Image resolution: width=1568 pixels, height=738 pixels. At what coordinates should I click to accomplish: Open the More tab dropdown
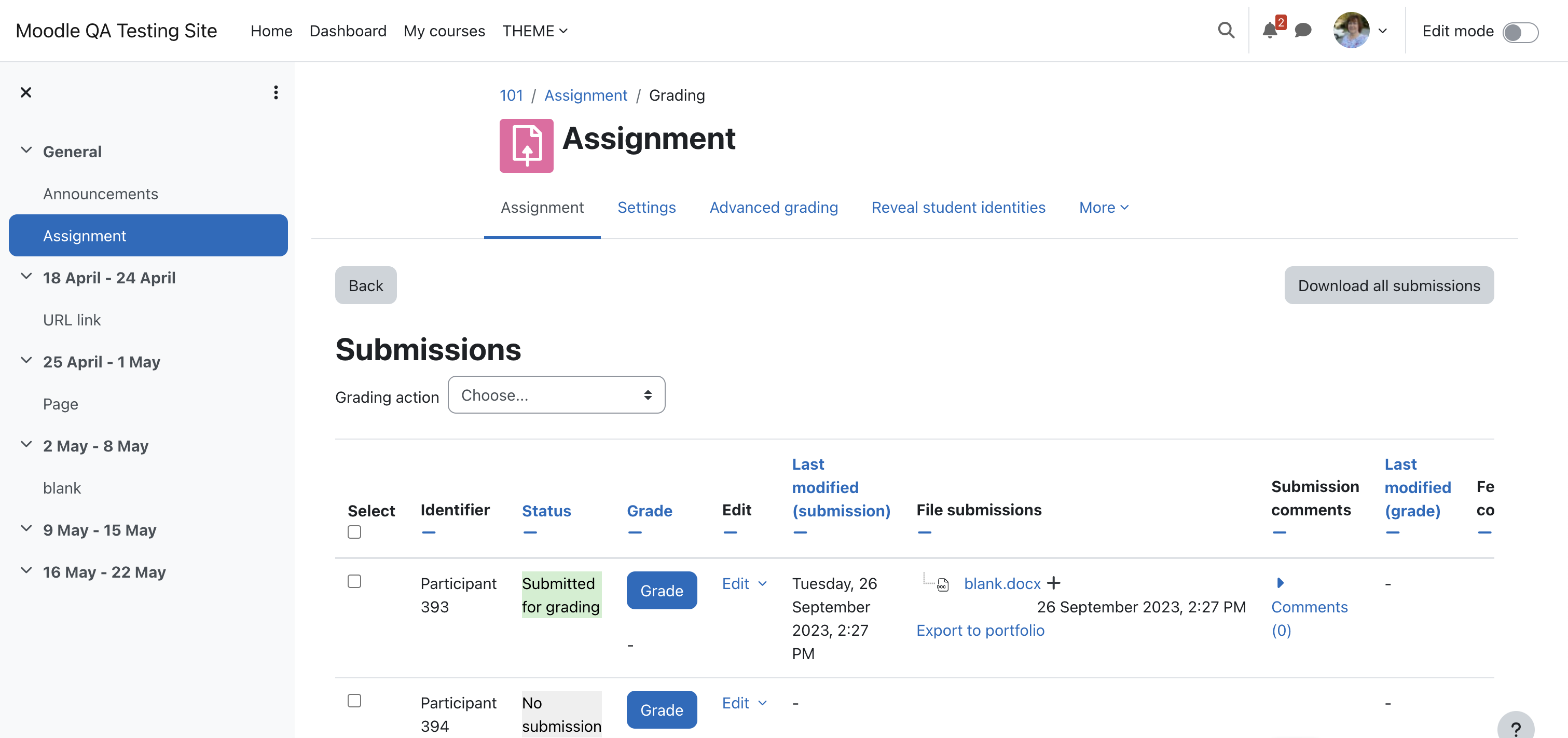[x=1104, y=208]
